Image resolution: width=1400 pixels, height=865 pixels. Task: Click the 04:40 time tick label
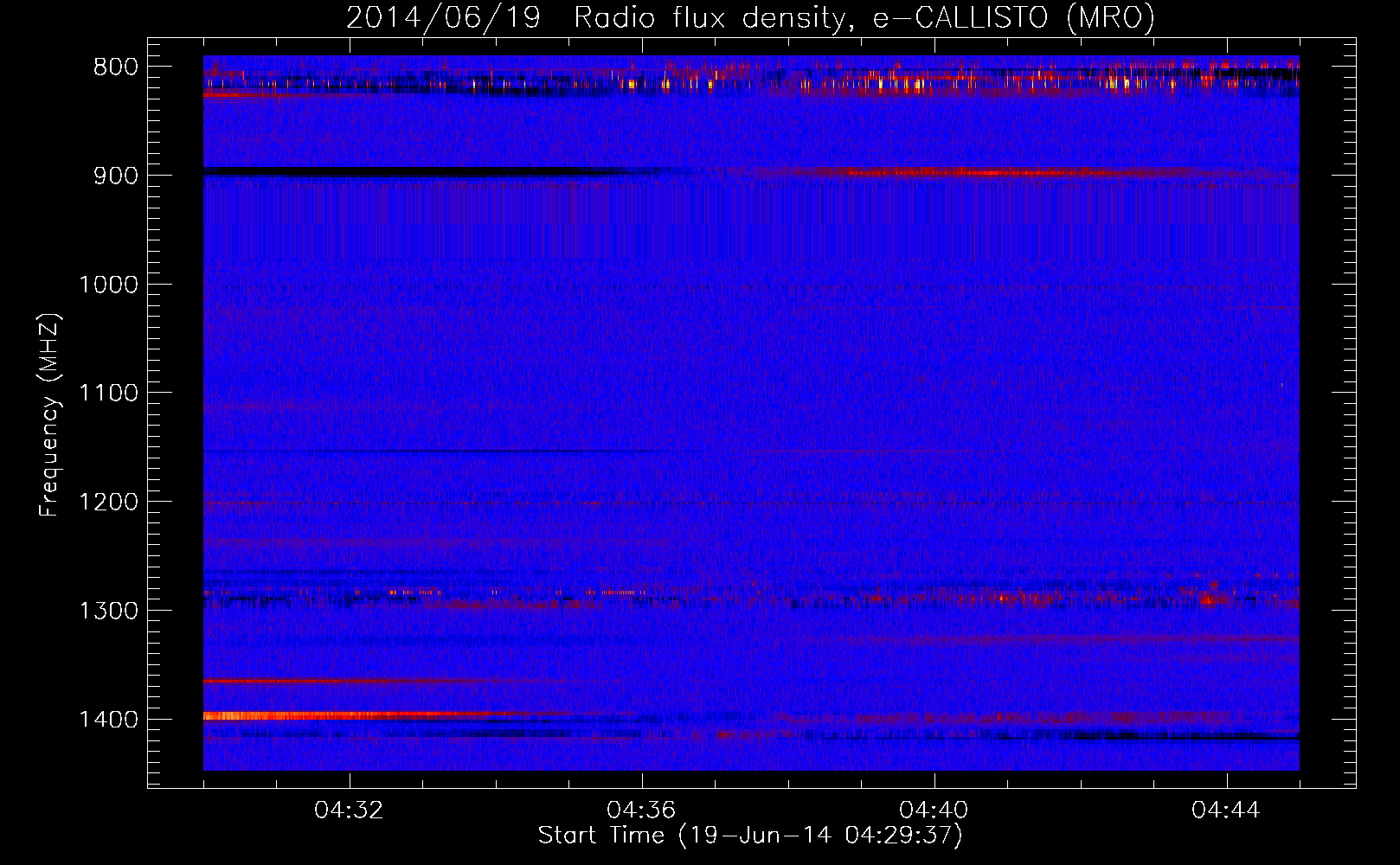pyautogui.click(x=934, y=811)
